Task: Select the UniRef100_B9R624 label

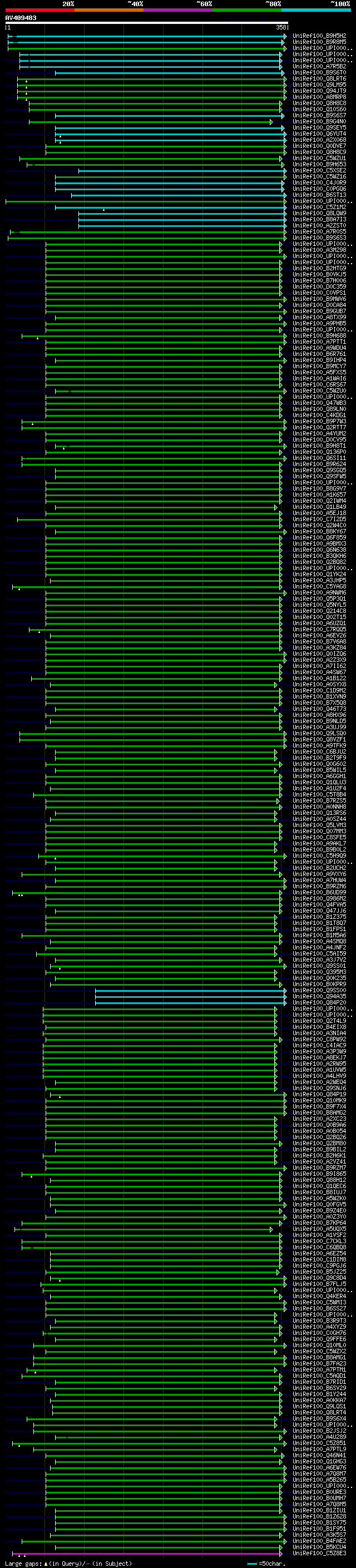Action: tap(319, 464)
